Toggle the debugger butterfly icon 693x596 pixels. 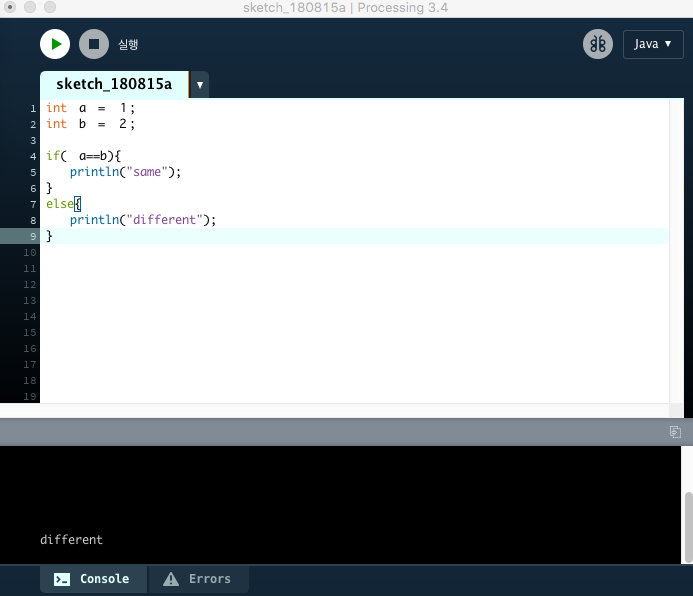pyautogui.click(x=598, y=44)
